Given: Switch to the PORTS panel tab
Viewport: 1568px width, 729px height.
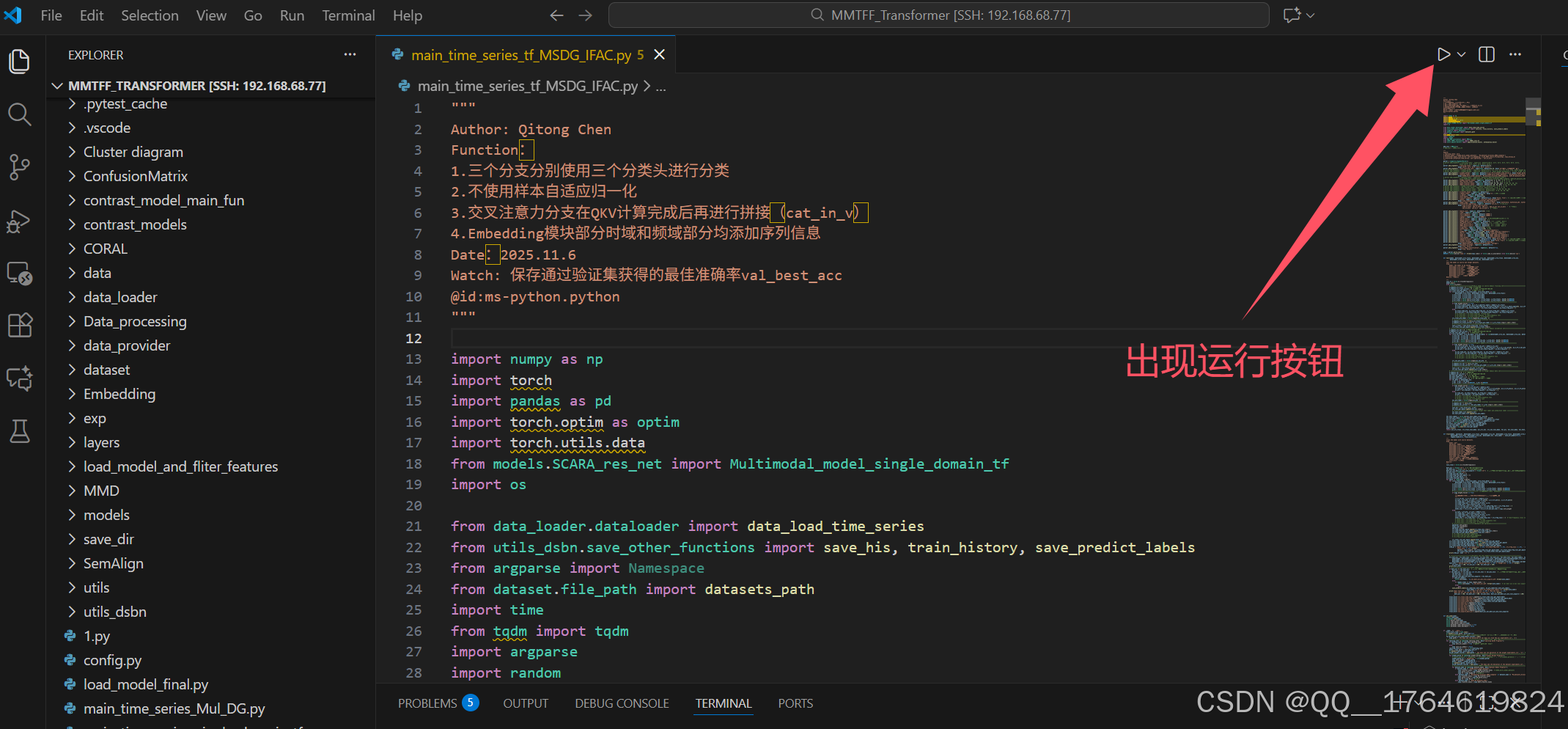Looking at the screenshot, I should pyautogui.click(x=795, y=703).
